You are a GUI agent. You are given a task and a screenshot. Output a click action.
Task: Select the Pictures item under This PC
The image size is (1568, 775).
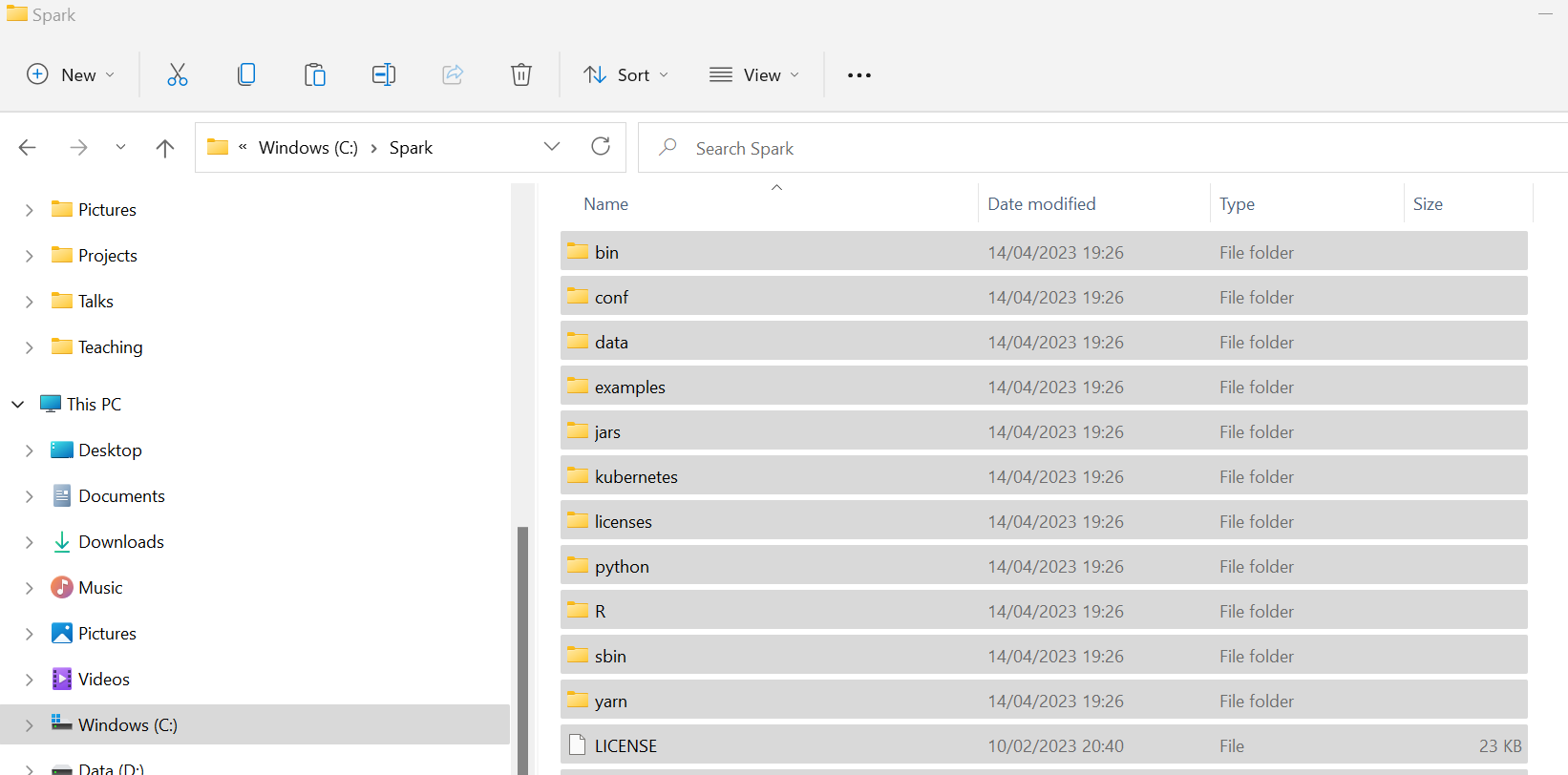tap(107, 634)
